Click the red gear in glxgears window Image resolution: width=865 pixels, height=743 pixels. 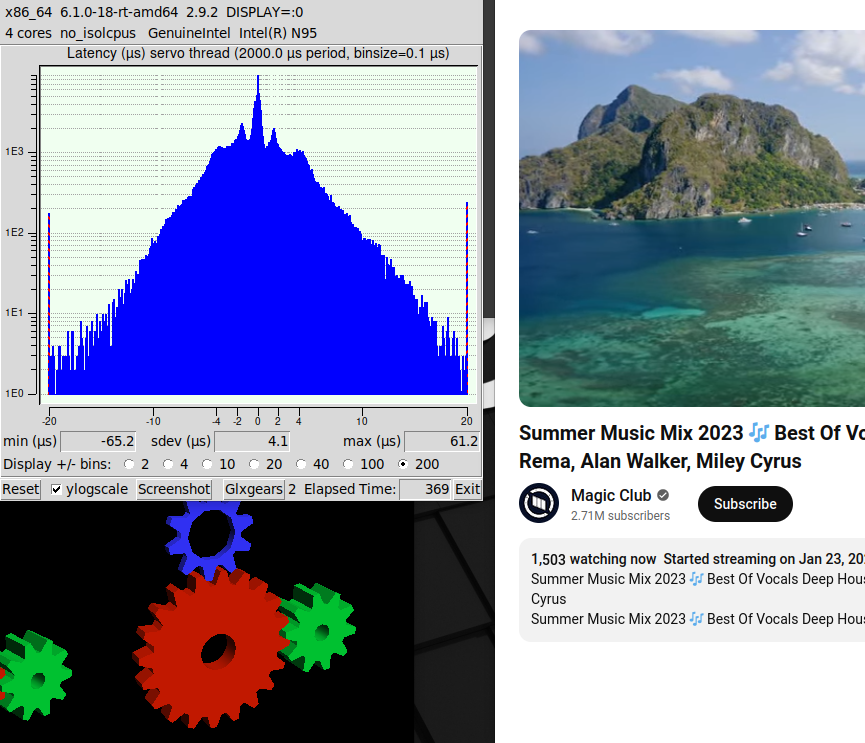[211, 647]
